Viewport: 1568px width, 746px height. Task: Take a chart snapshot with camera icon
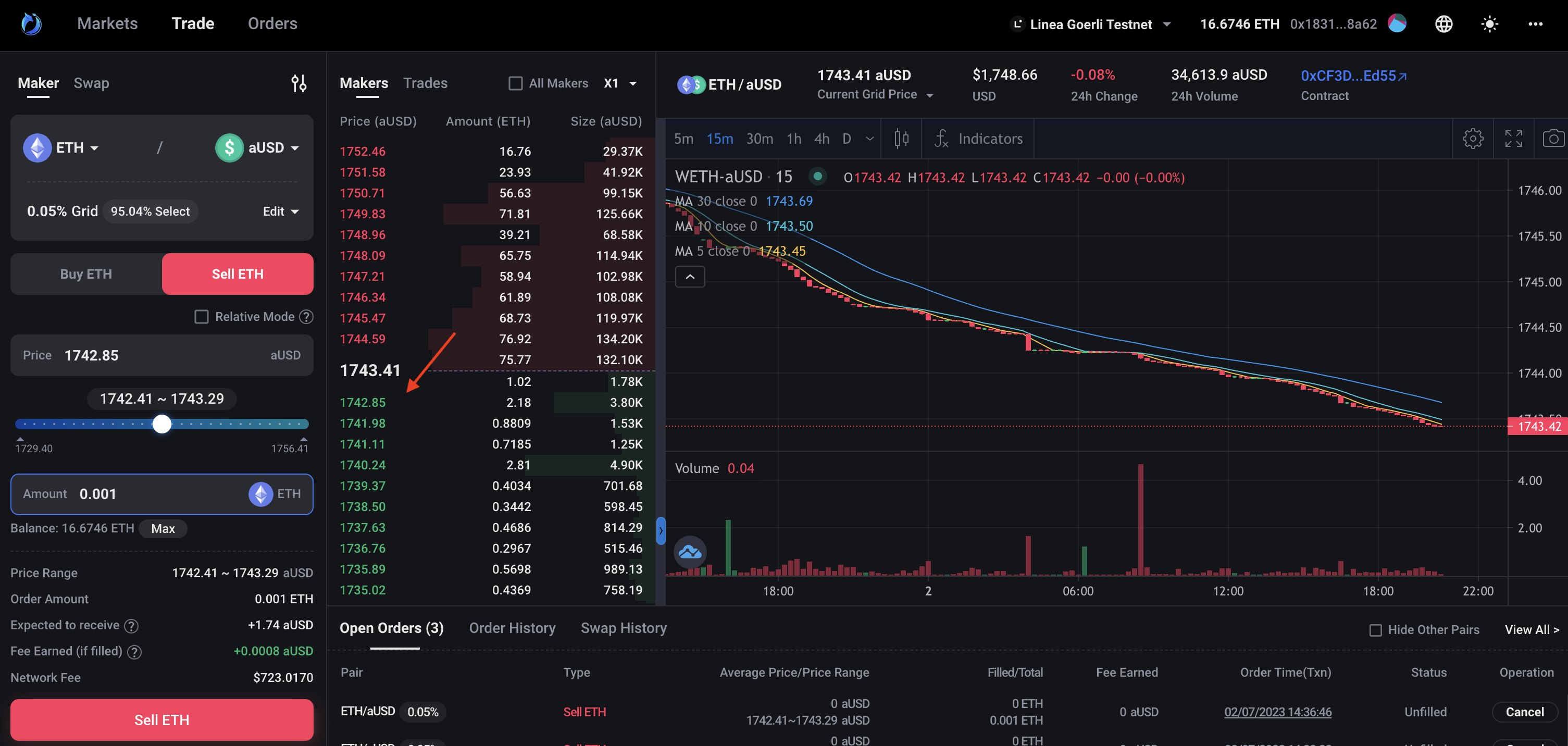(x=1553, y=139)
